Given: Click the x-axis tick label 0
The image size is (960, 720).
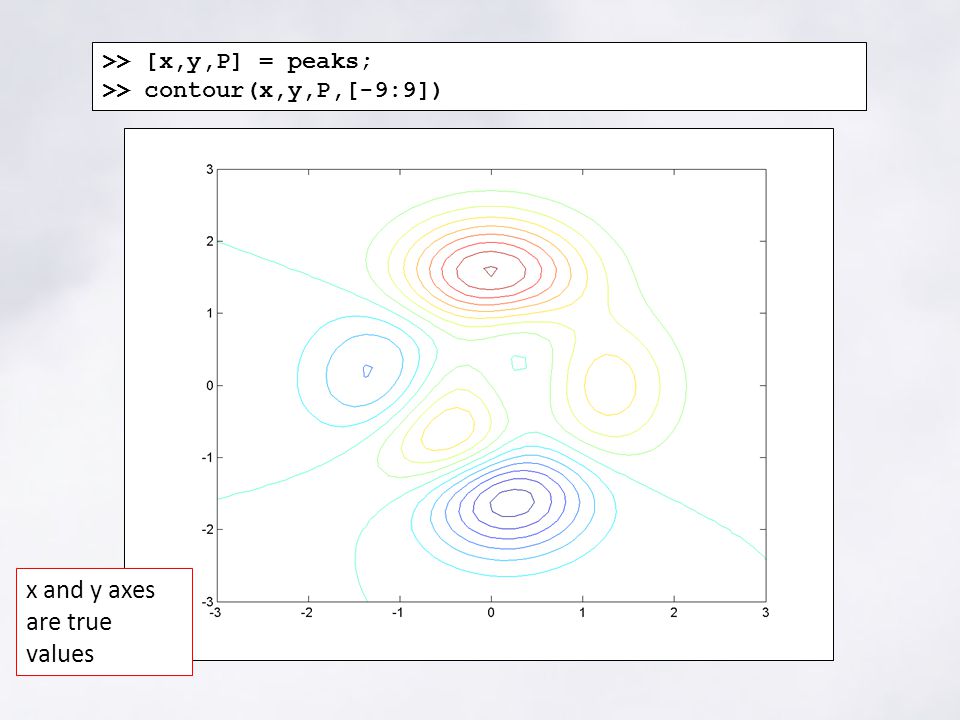Looking at the screenshot, I should click(x=491, y=613).
